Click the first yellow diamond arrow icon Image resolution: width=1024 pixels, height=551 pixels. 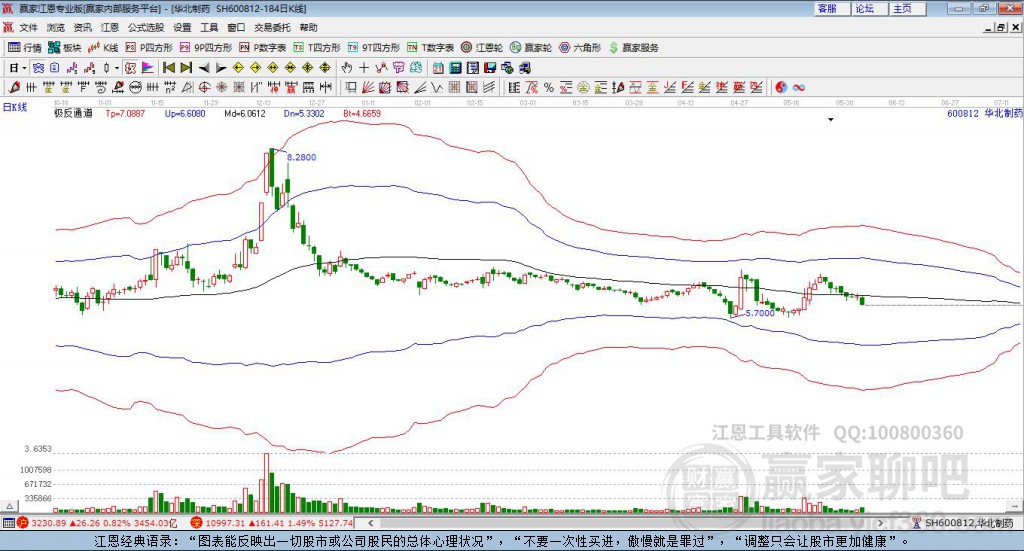click(238, 68)
